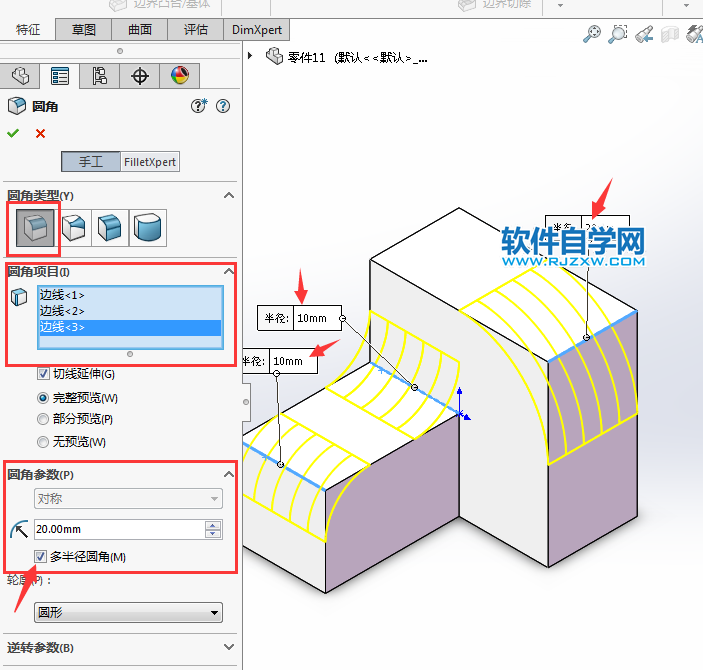
Task: Click the green checkmark to accept fillet
Action: coord(13,133)
